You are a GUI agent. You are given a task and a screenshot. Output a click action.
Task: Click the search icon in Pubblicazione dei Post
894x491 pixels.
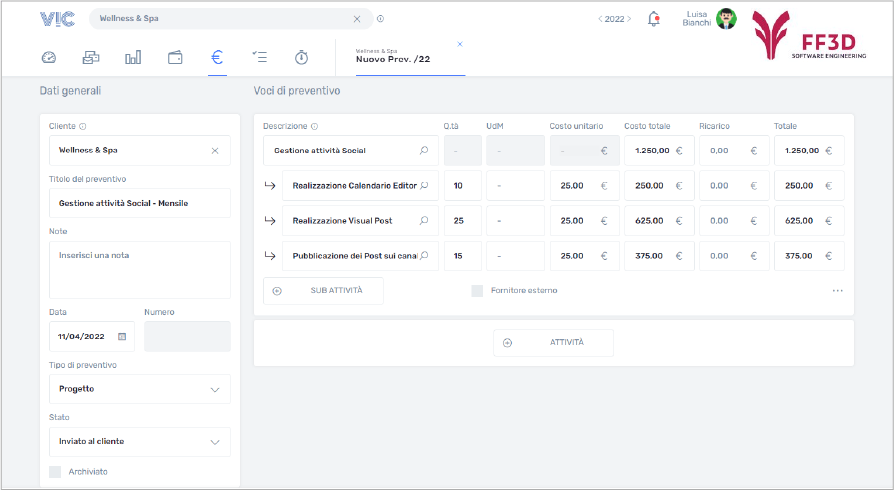(424, 255)
